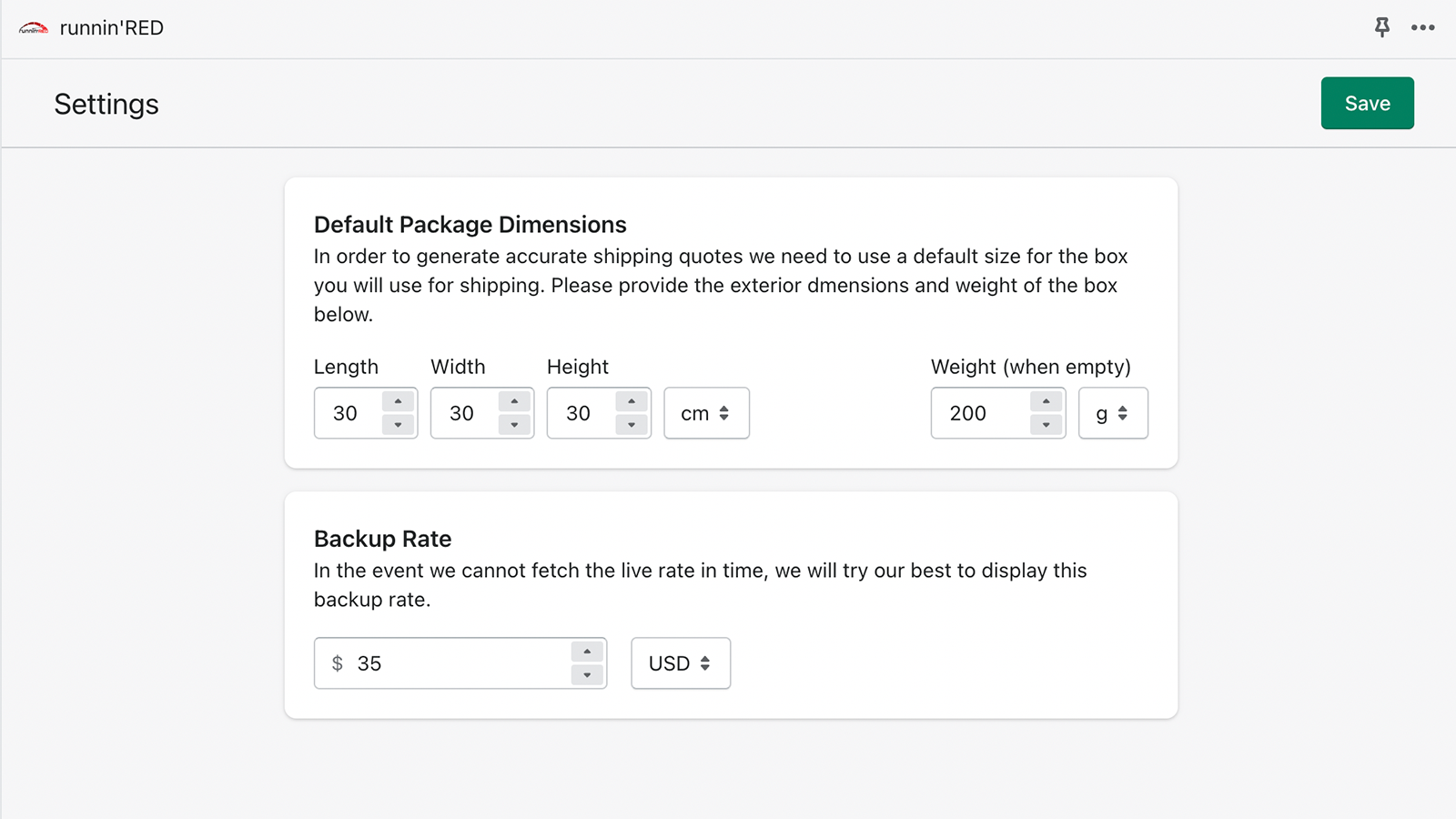Decrement the Length value with its down arrow
The width and height of the screenshot is (1456, 819).
pos(398,425)
